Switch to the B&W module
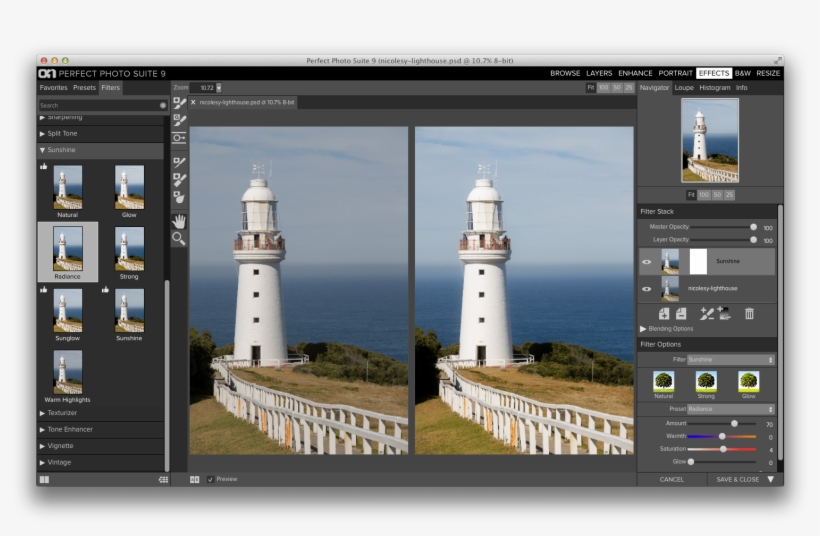The image size is (820, 536). tap(743, 74)
